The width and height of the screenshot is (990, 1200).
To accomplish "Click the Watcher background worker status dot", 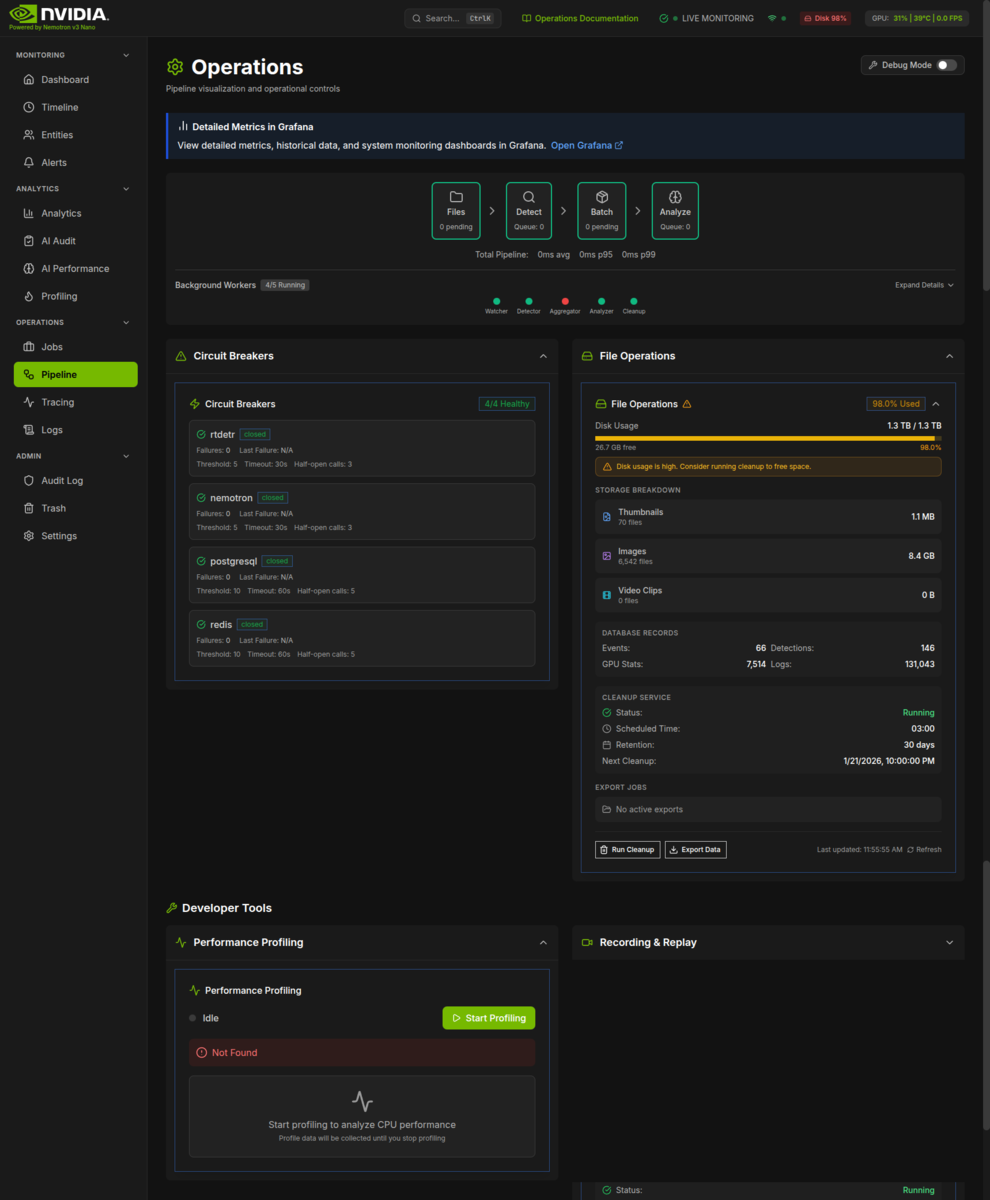I will [x=496, y=300].
